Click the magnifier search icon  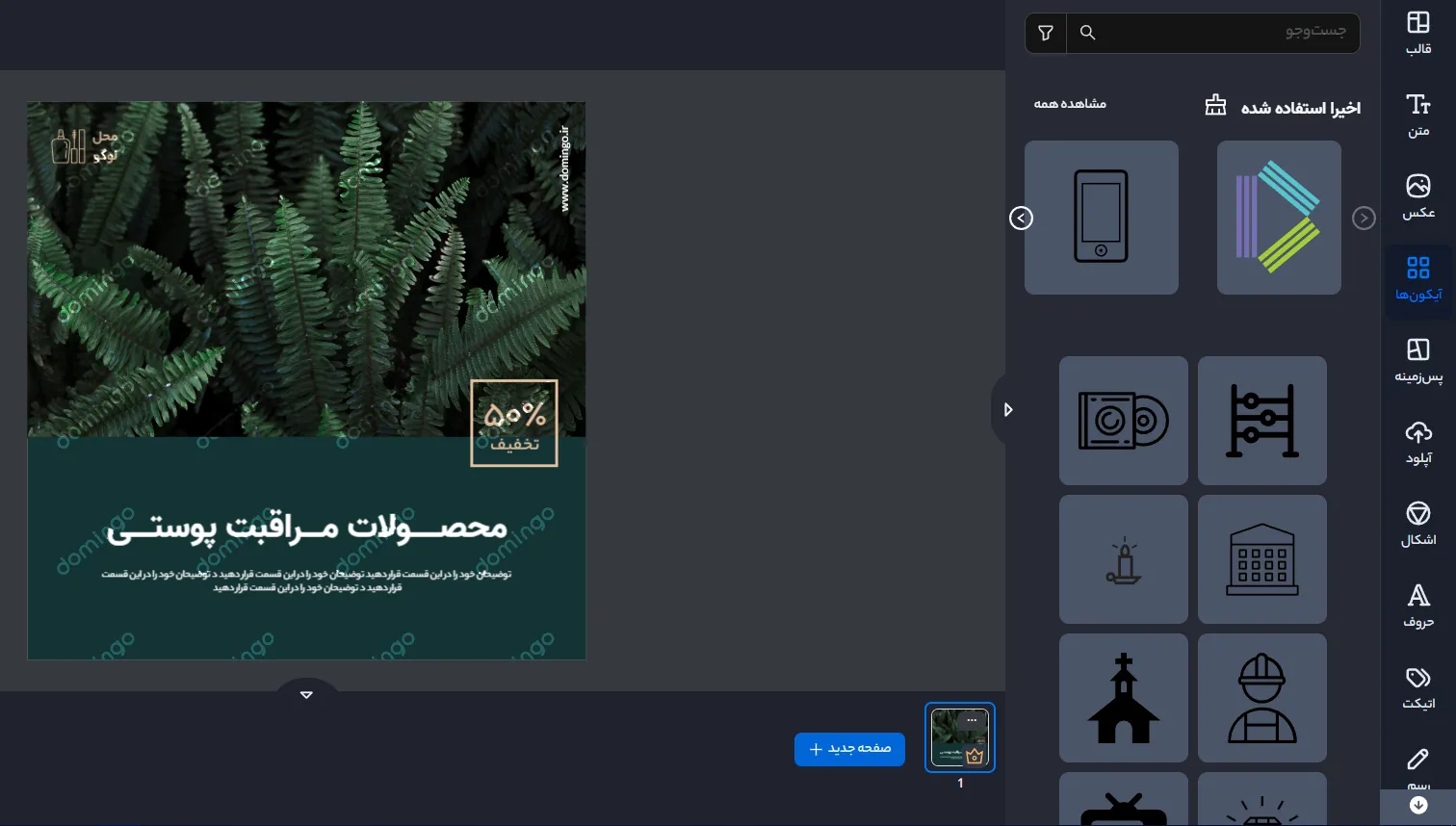pos(1087,33)
